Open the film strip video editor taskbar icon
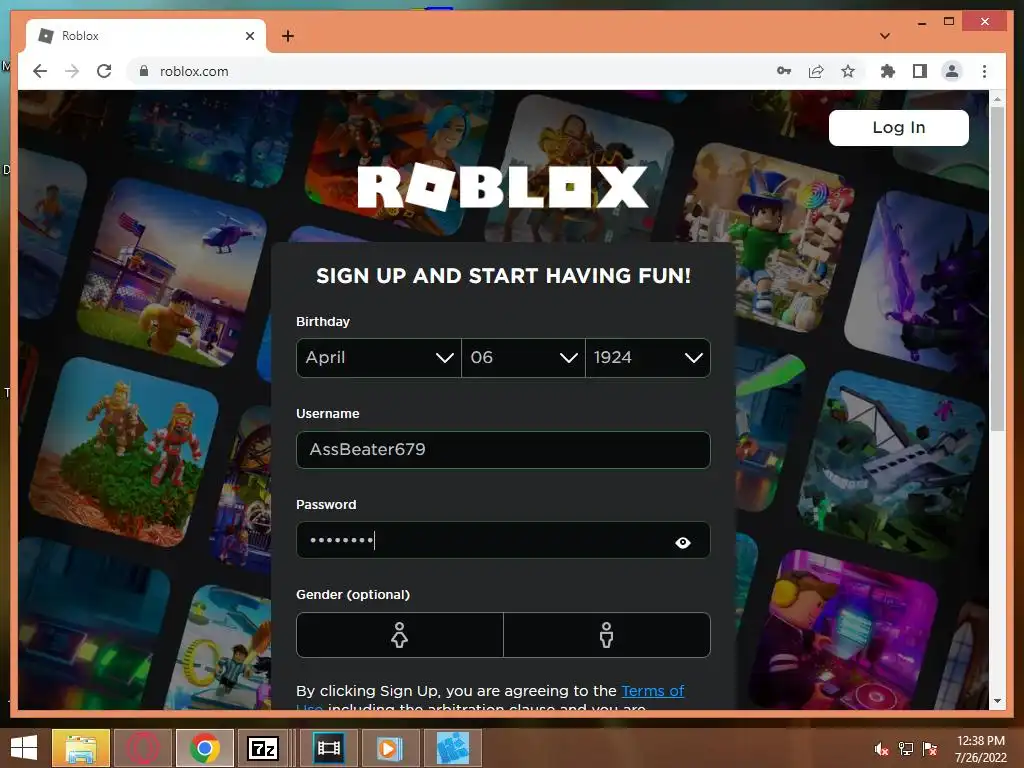Viewport: 1024px width, 768px height. point(328,748)
